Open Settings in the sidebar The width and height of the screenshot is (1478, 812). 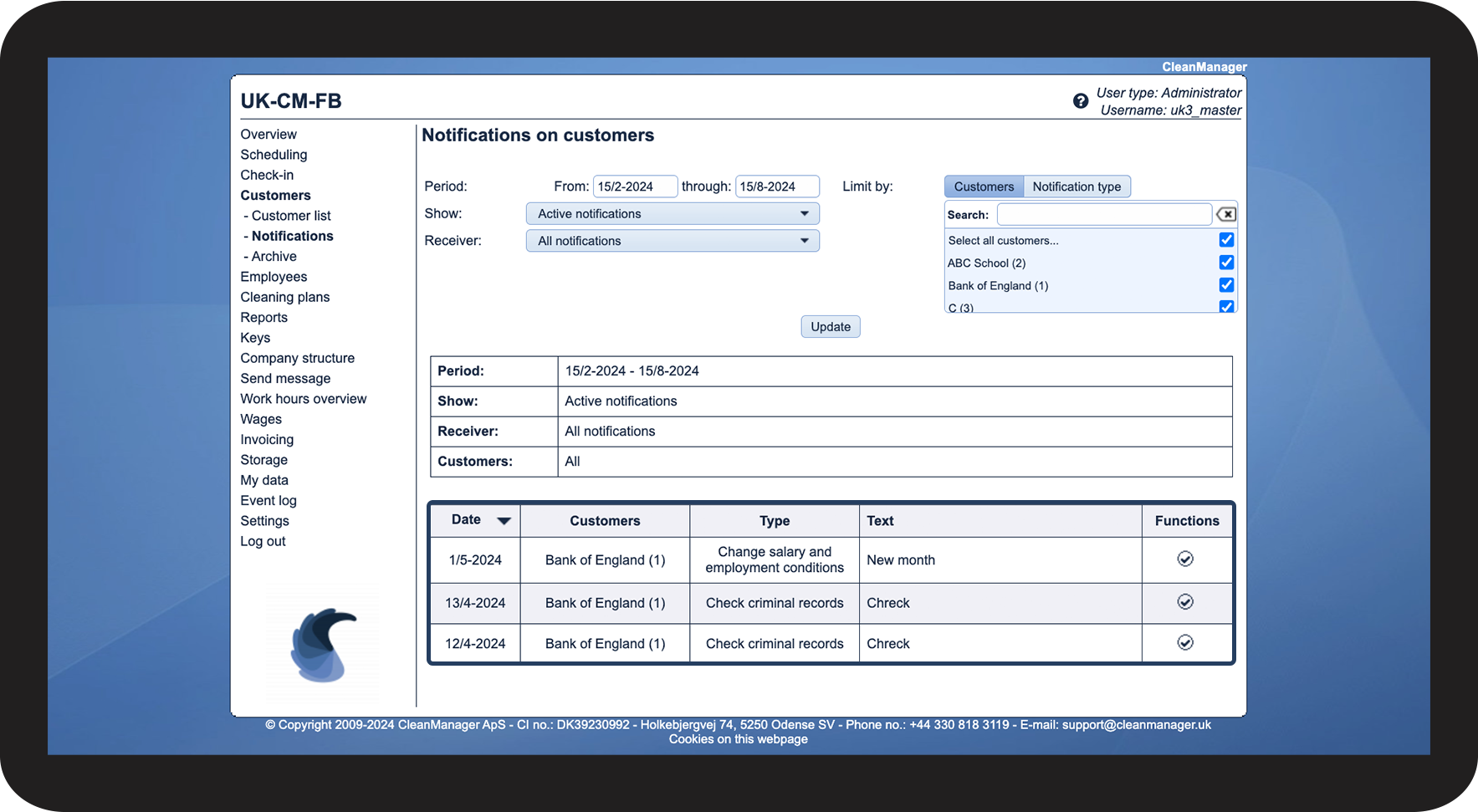[264, 521]
